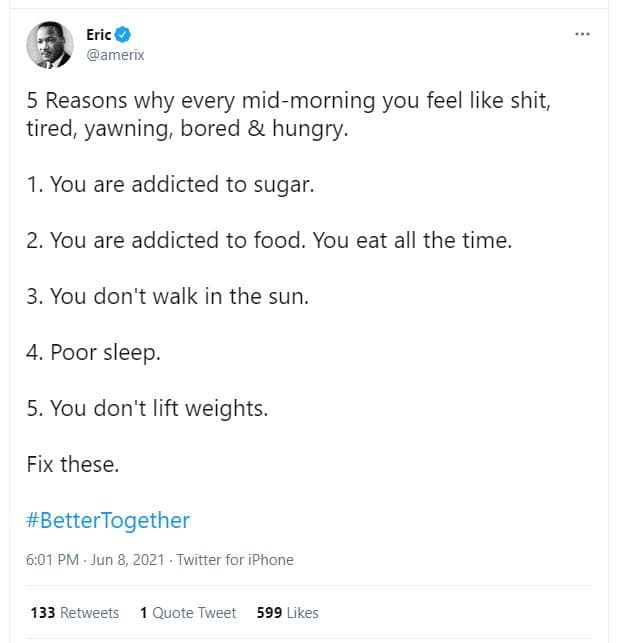Click the blue verified badge icon
618x643 pixels.
point(124,35)
